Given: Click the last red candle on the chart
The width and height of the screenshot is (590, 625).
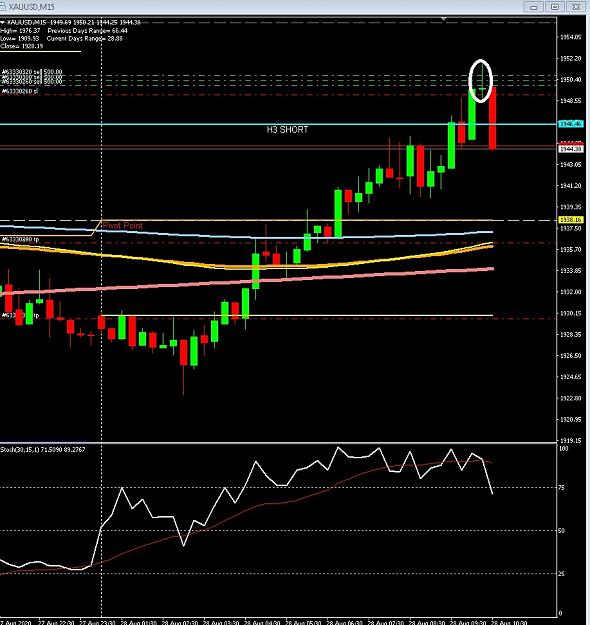Looking at the screenshot, I should [493, 118].
